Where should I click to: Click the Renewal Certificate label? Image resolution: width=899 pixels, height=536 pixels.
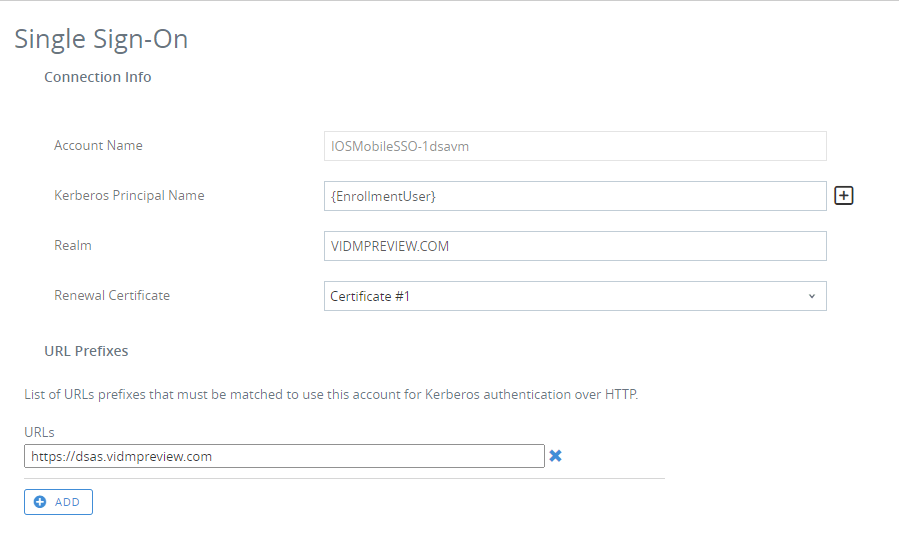[112, 296]
